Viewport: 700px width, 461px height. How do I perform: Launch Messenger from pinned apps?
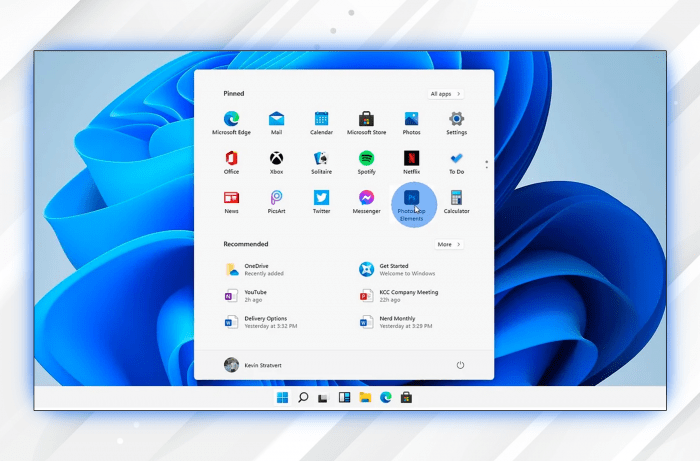click(x=366, y=198)
